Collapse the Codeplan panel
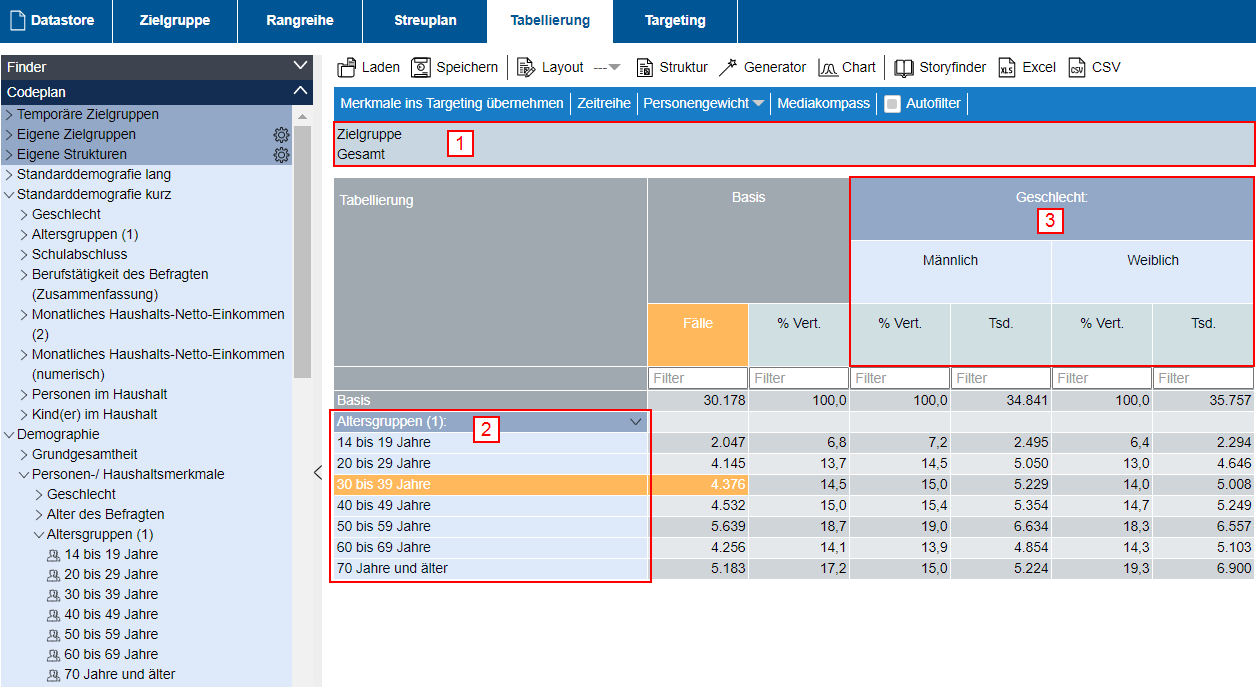Viewport: 1256px width, 687px height. tap(300, 91)
